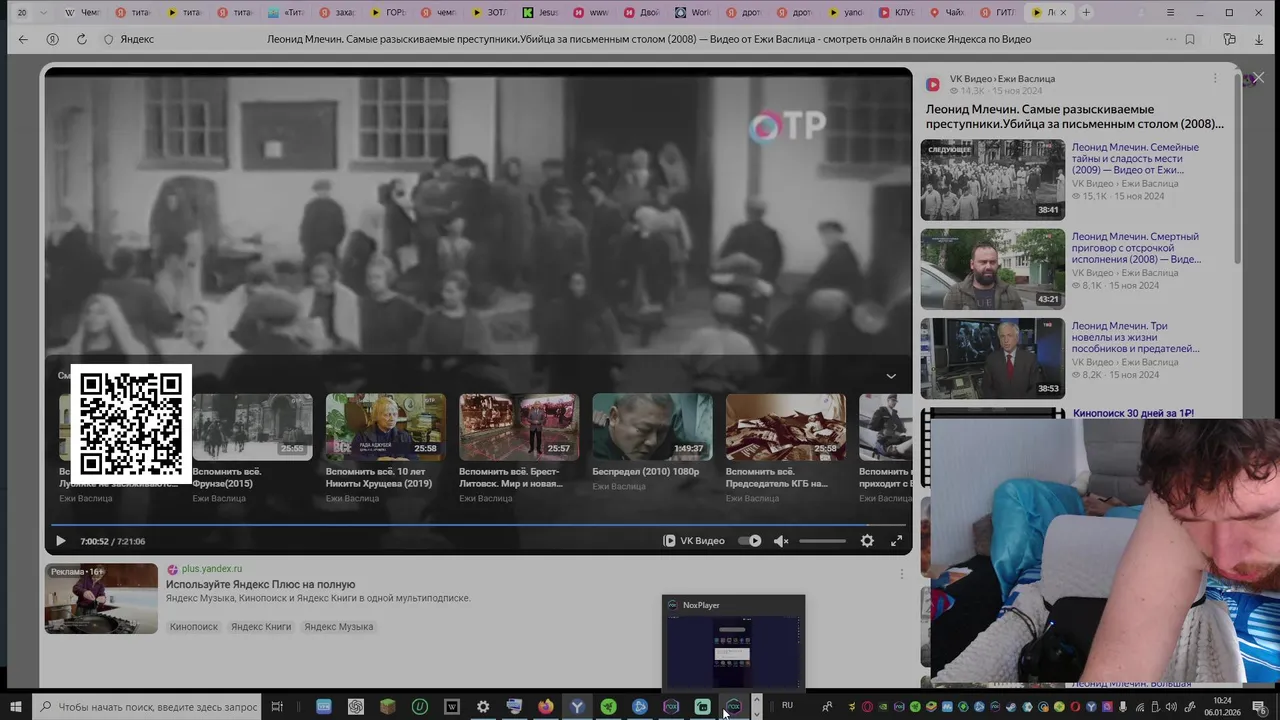1280x720 pixels.
Task: Switch to the 'ГОРЫ' browser tab
Action: (389, 13)
